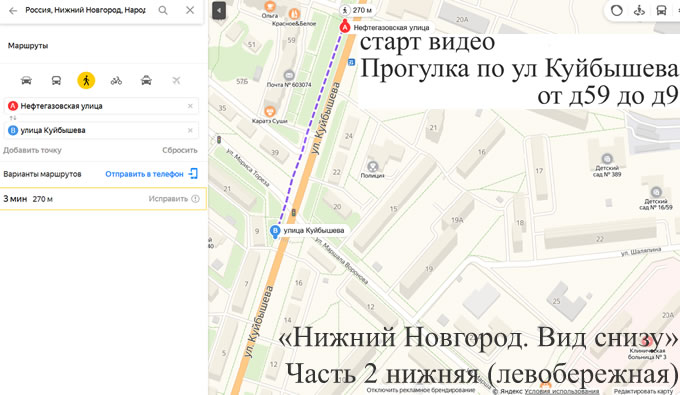The width and height of the screenshot is (680, 395).
Task: Click traffic light icon on ул. Куйбышева
Action: (x=294, y=212)
